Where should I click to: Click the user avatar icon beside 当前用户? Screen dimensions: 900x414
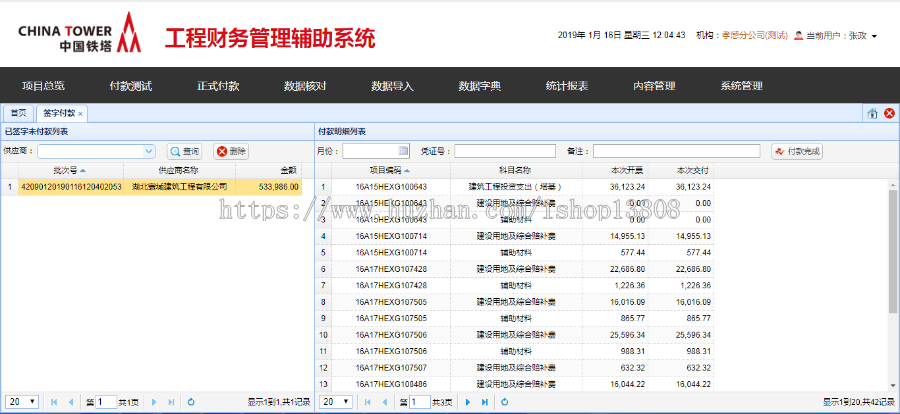tap(798, 36)
